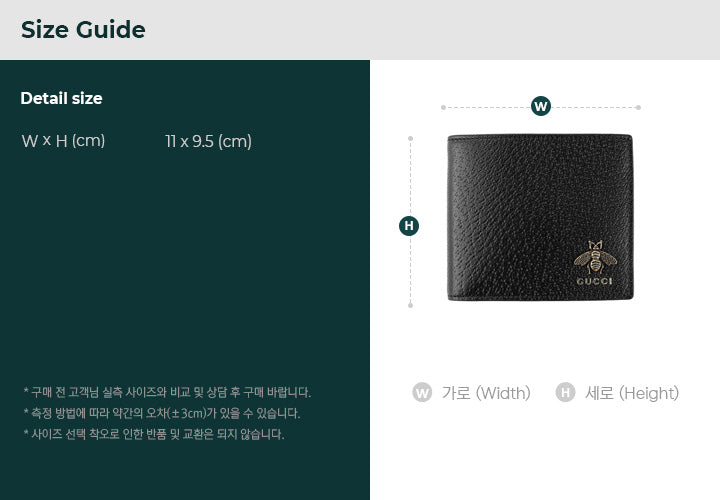Click the dark green W width marker icon

click(541, 106)
